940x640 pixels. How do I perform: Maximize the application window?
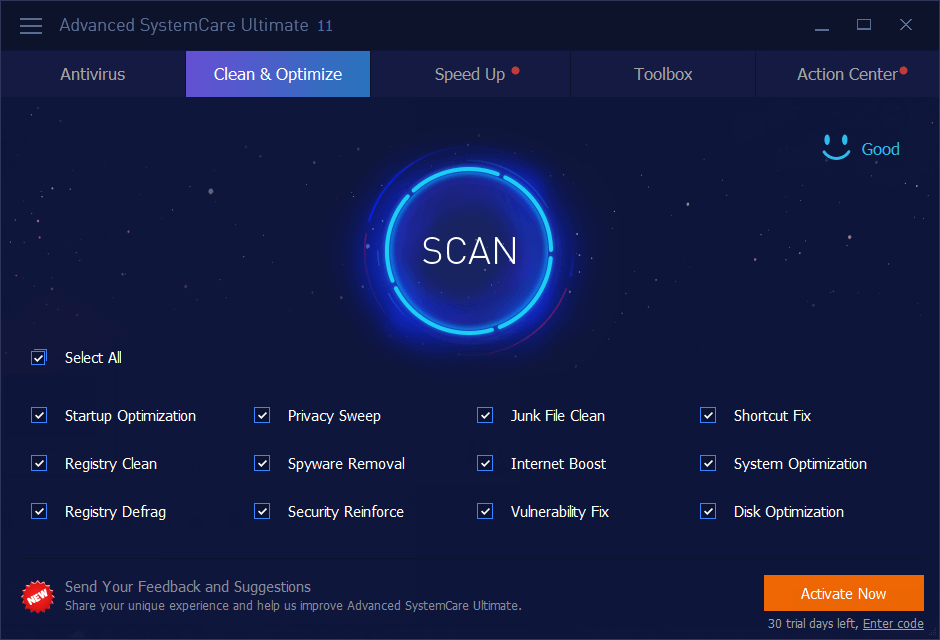864,25
